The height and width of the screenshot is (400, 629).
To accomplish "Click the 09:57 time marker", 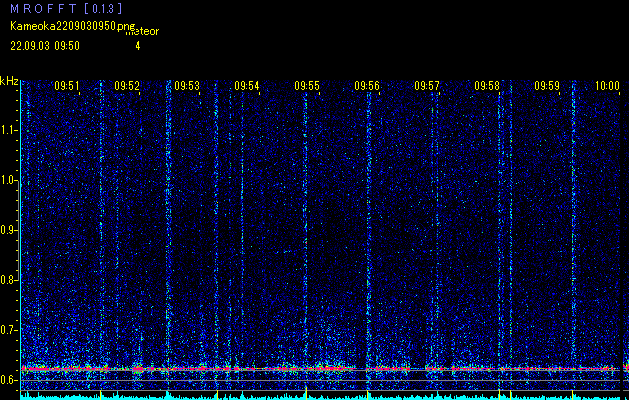I will point(427,86).
